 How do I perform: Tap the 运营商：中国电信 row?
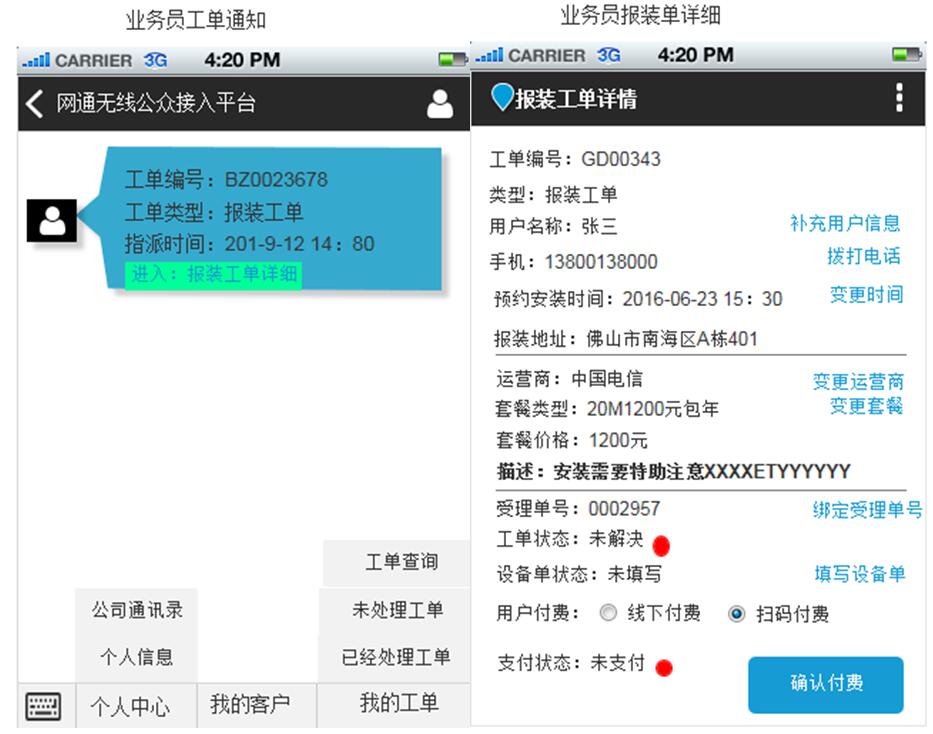click(569, 379)
